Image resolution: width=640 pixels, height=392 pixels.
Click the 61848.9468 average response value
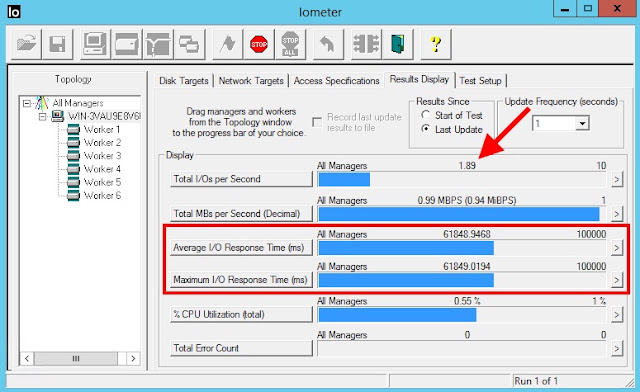click(467, 234)
